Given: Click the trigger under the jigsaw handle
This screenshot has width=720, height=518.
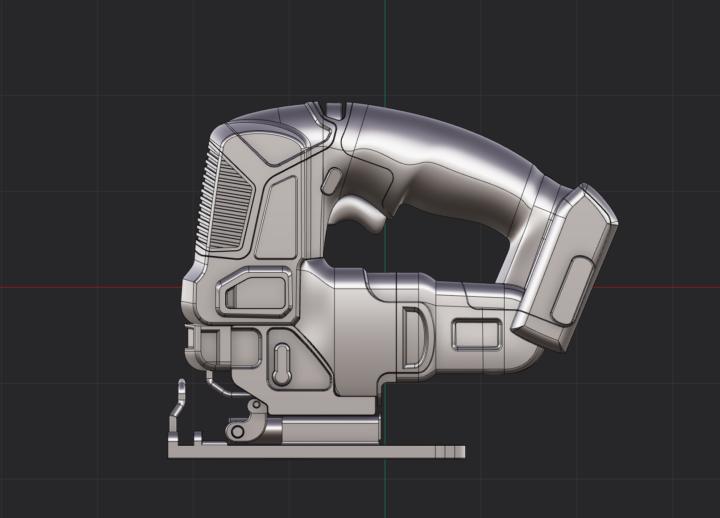Looking at the screenshot, I should click(359, 214).
